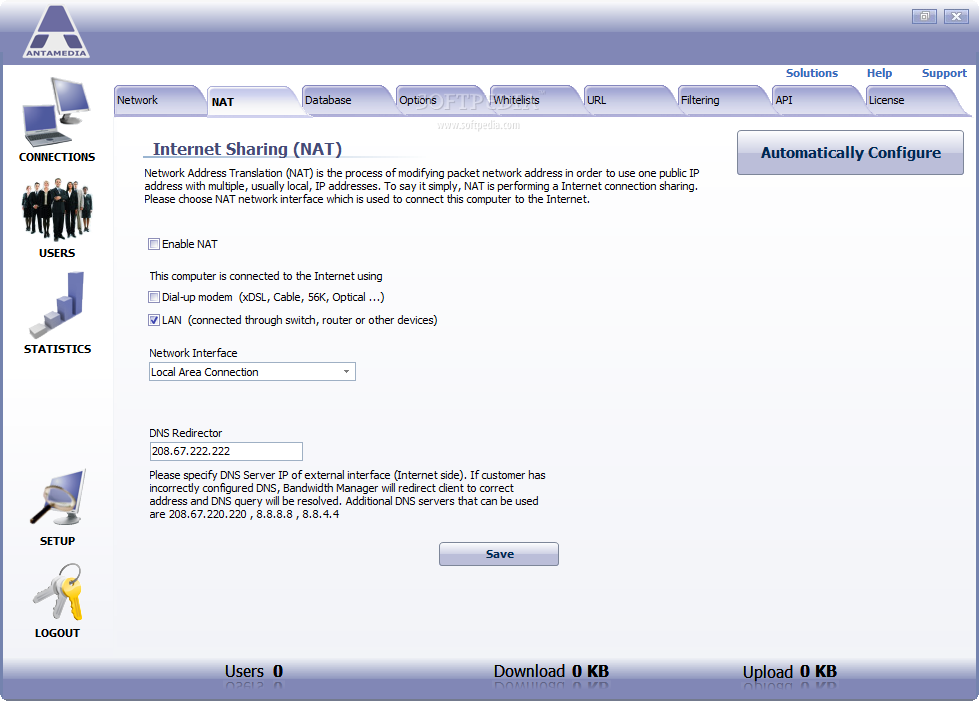Click the Automatically Configure button
This screenshot has width=979, height=701.
850,152
